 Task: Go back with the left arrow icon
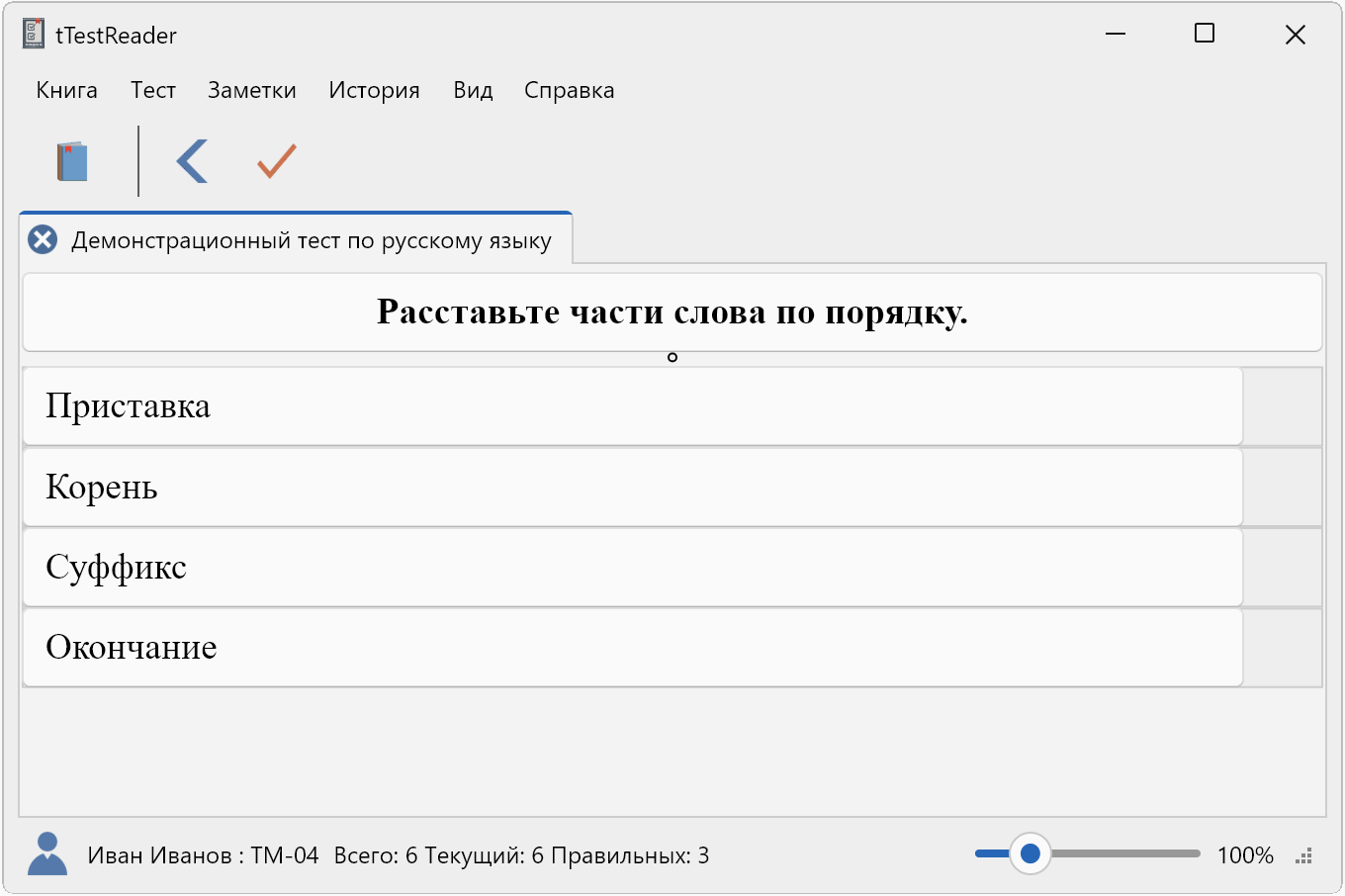(192, 161)
